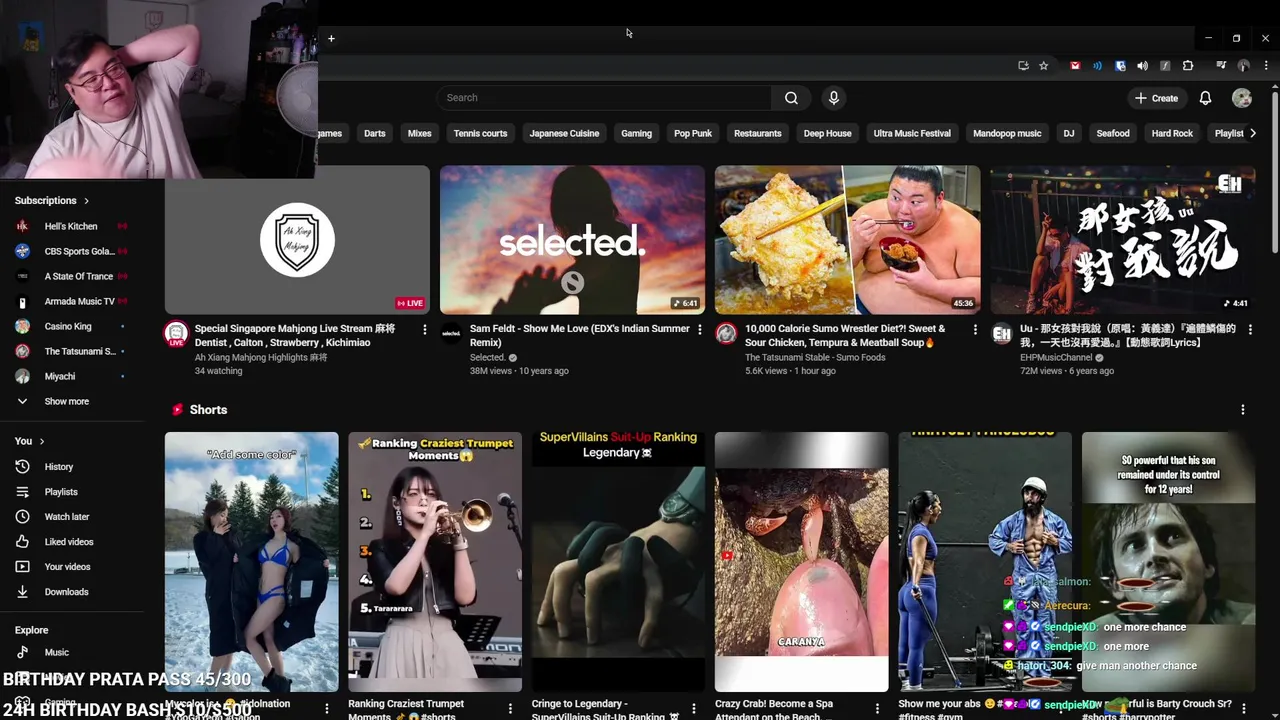Open options menu for Sumo Wrestler Diet video
The width and height of the screenshot is (1280, 720).
974,329
